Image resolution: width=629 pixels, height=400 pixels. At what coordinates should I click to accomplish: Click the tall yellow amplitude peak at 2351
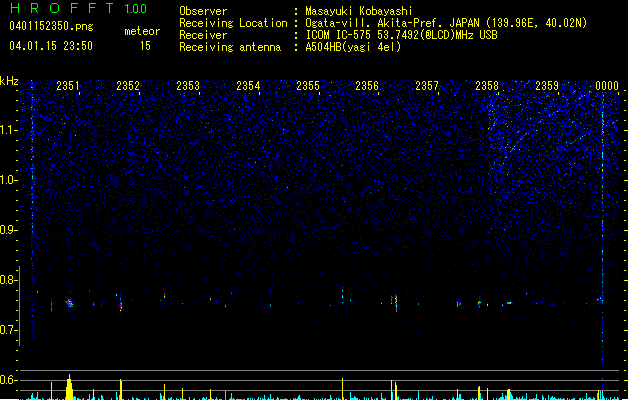tap(69, 387)
